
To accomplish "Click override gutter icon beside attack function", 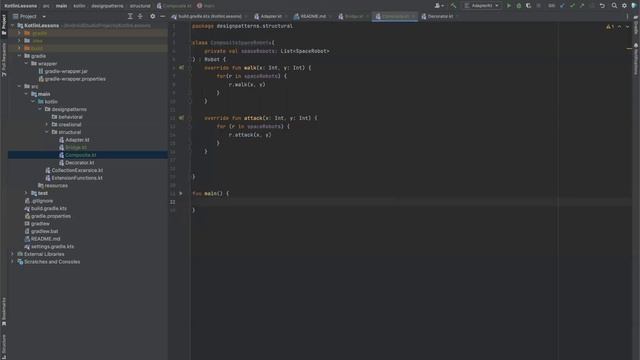I will 181,118.
